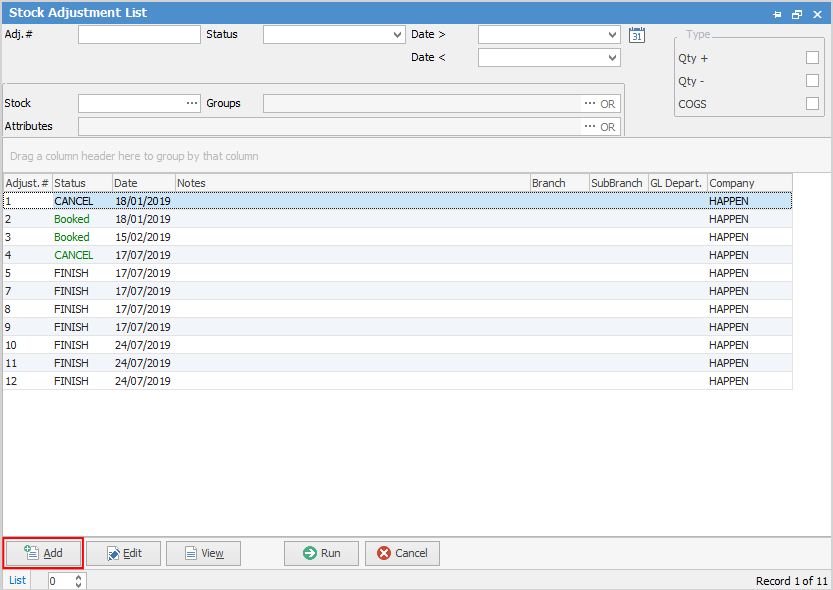Image resolution: width=833 pixels, height=590 pixels.
Task: Select adjustment 5 FINISH row
Action: click(398, 273)
